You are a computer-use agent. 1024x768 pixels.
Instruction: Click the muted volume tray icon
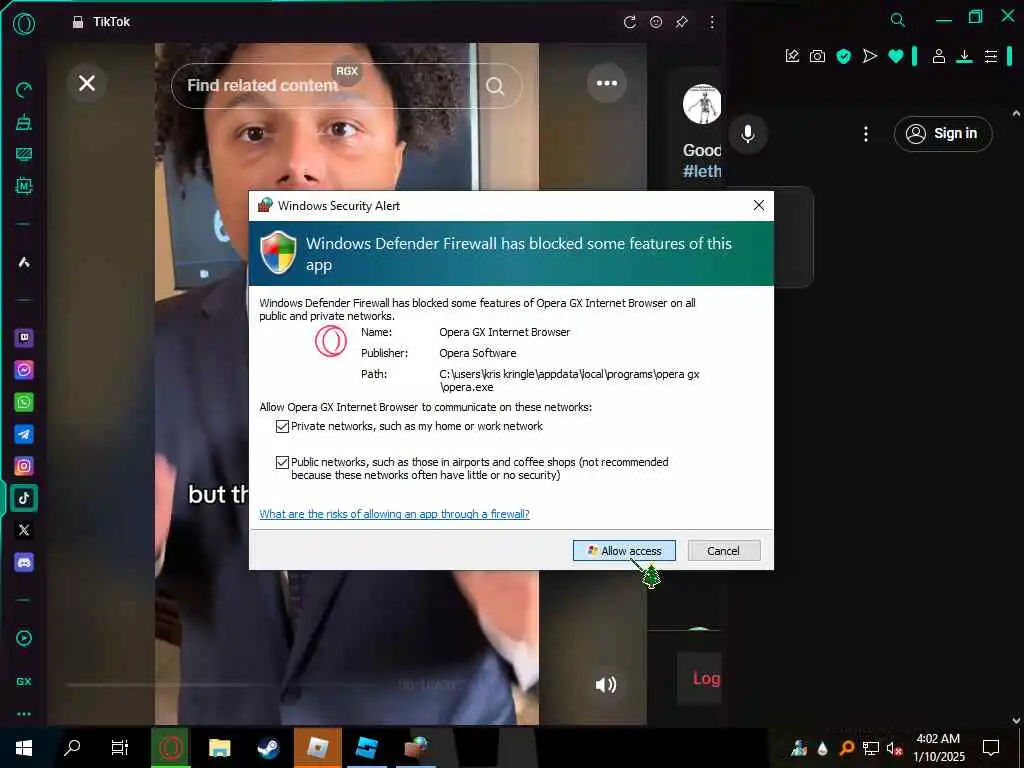click(893, 748)
